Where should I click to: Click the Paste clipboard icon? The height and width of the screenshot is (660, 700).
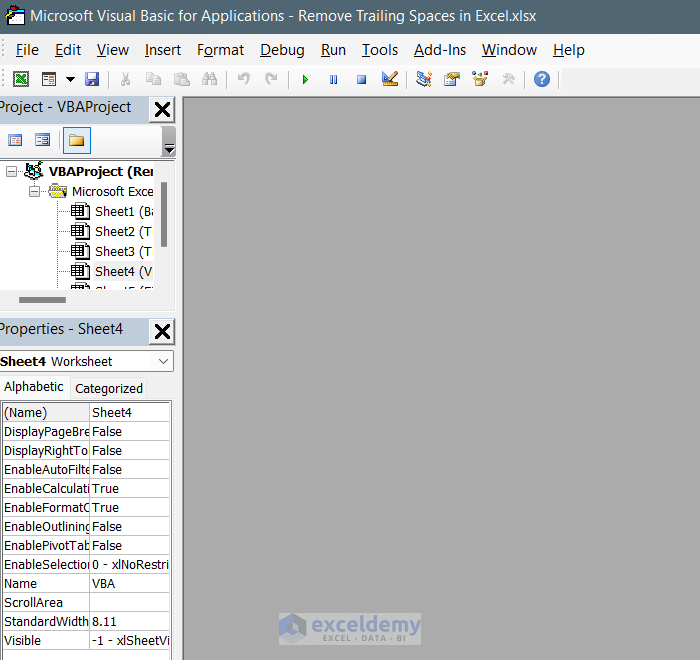(x=182, y=79)
